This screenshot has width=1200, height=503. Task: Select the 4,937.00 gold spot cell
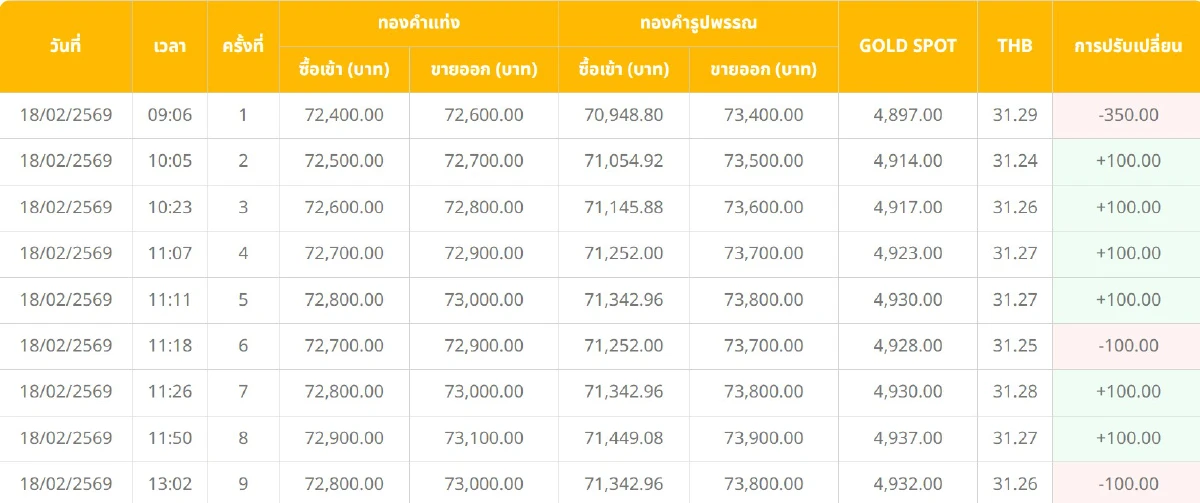(x=908, y=438)
